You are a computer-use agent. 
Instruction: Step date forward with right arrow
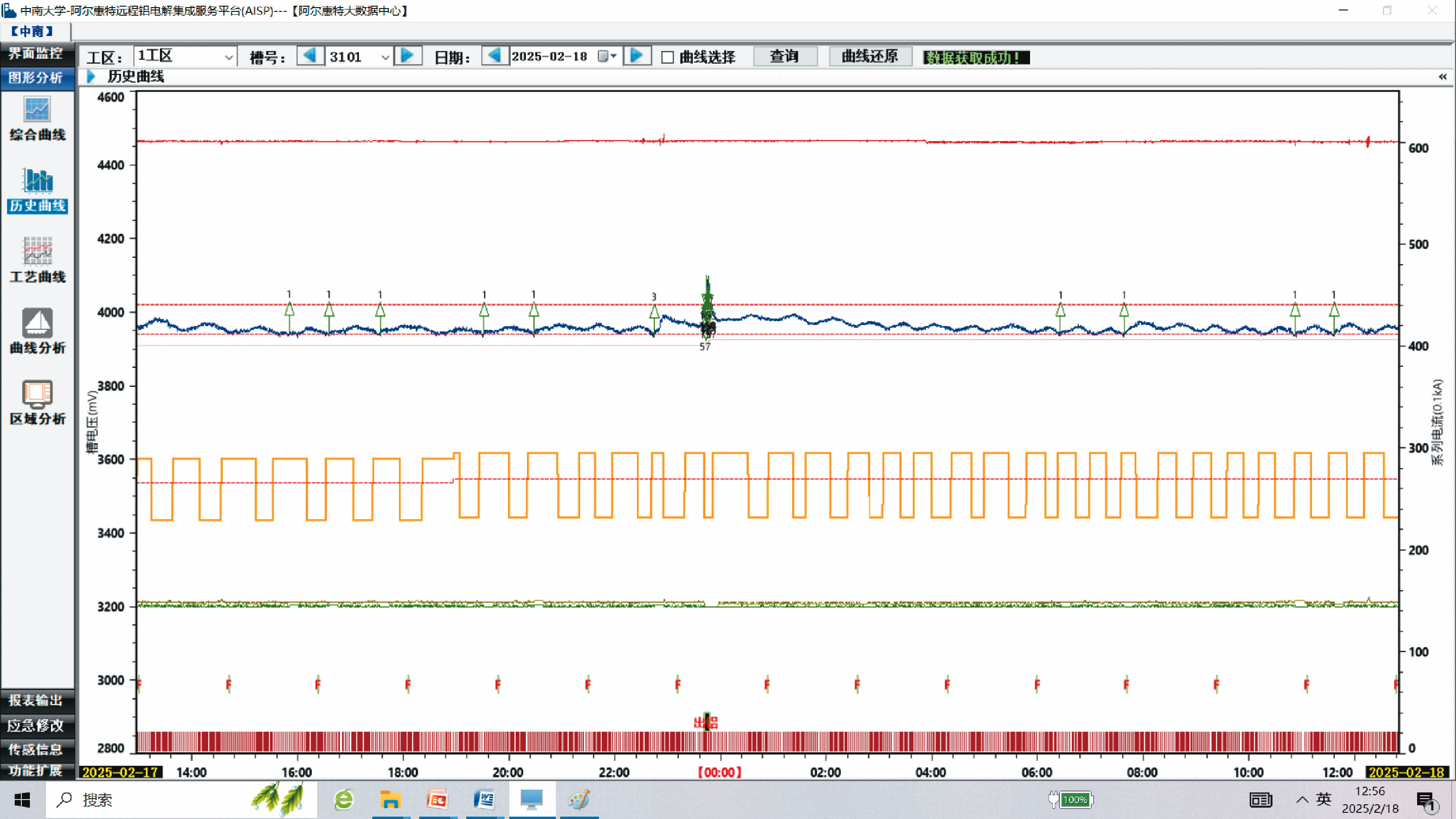[x=637, y=56]
